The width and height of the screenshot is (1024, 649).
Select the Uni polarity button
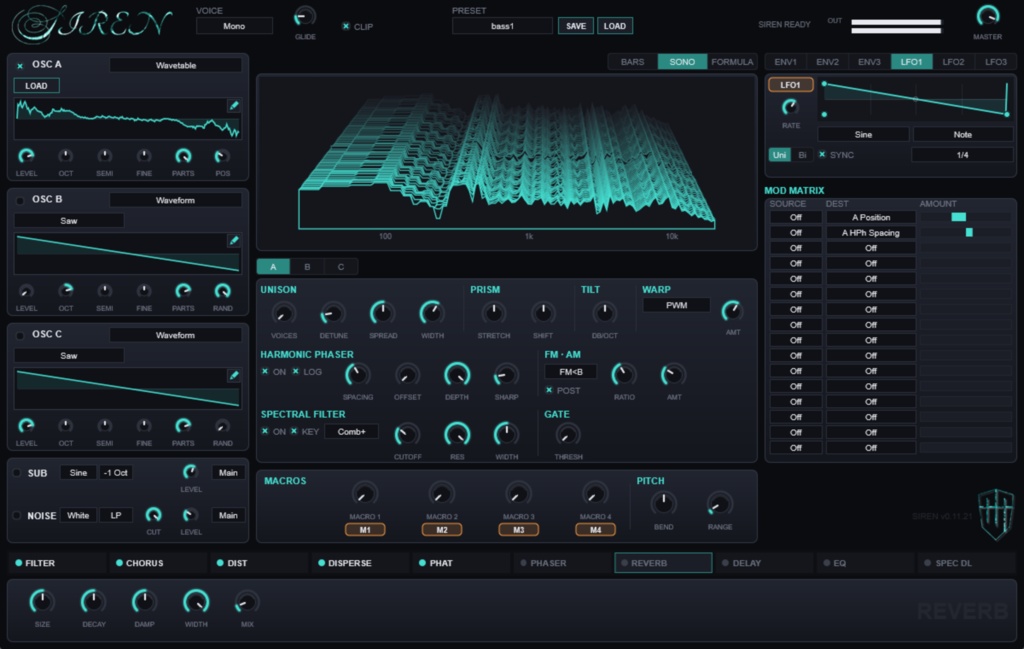pos(779,155)
